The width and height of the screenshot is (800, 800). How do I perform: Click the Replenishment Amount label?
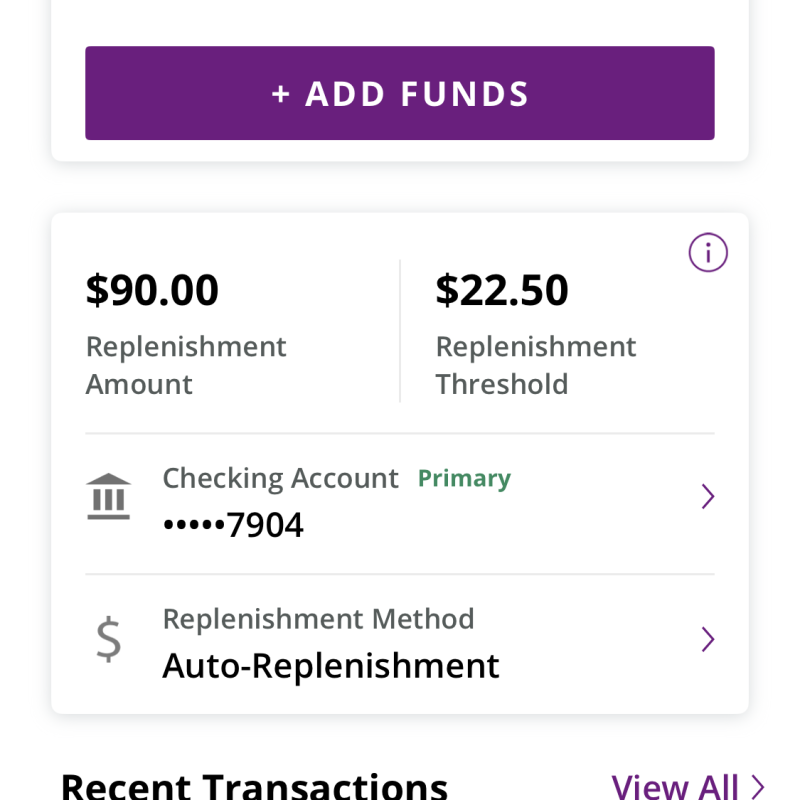coord(186,365)
